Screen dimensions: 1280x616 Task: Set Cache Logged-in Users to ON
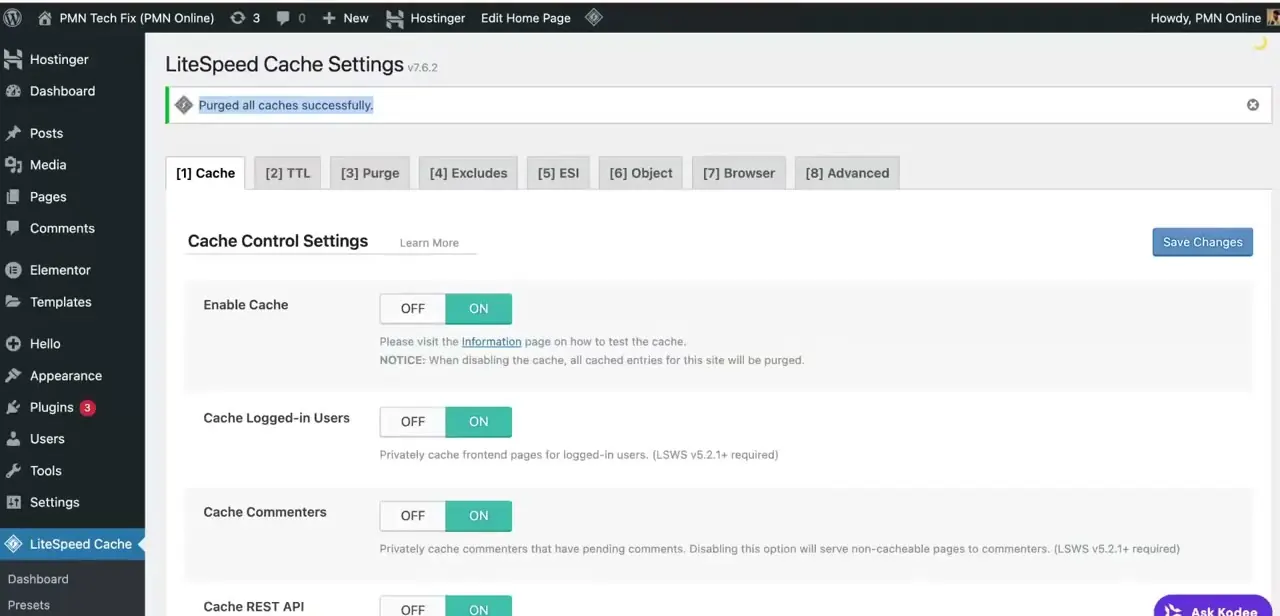point(479,422)
